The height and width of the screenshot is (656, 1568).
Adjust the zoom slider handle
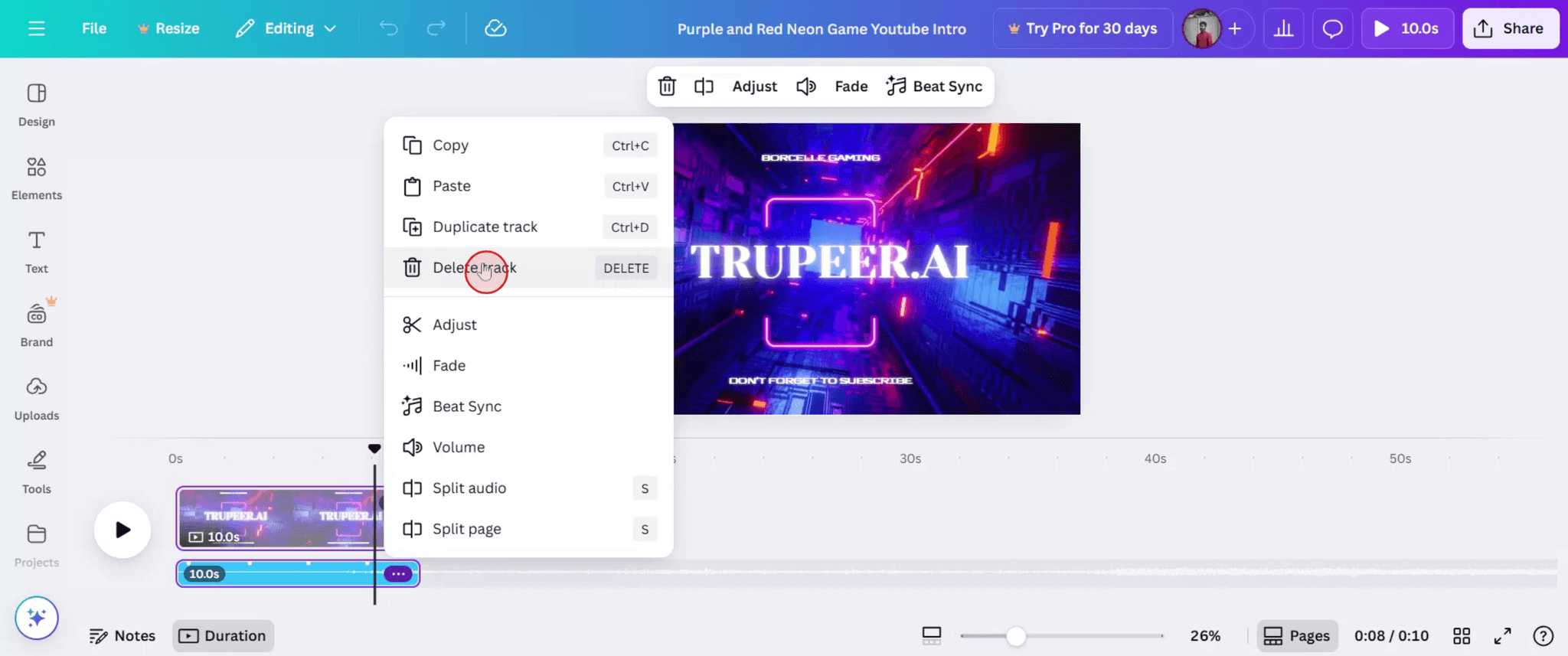(1016, 636)
